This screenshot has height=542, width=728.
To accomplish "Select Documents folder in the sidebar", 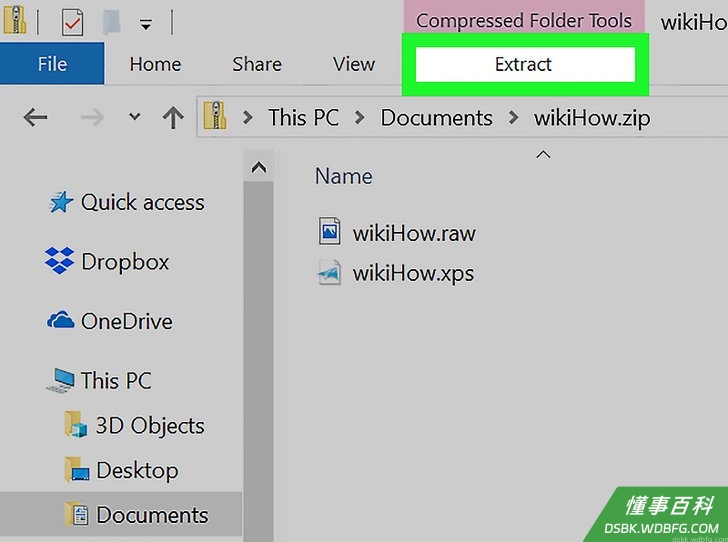I will pos(152,515).
